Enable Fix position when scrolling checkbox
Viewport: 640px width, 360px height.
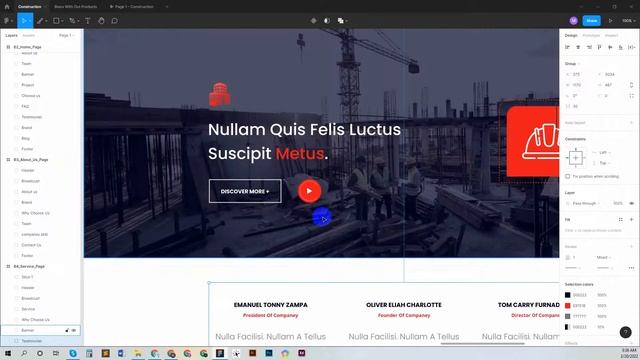pyautogui.click(x=567, y=176)
